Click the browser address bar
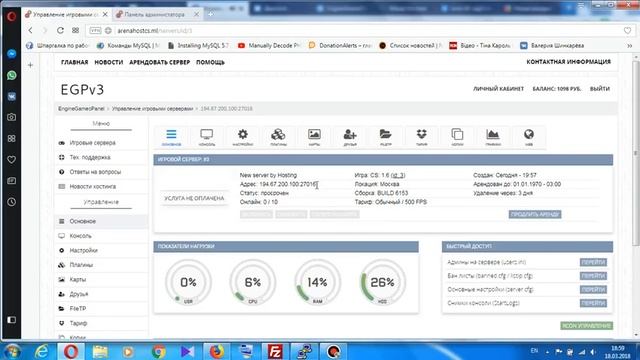The image size is (640, 360). tap(361, 31)
